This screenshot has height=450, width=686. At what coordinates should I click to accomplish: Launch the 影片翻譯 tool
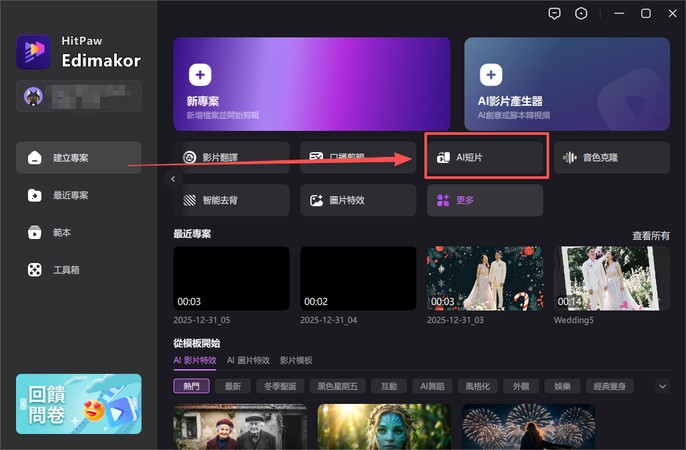point(231,157)
